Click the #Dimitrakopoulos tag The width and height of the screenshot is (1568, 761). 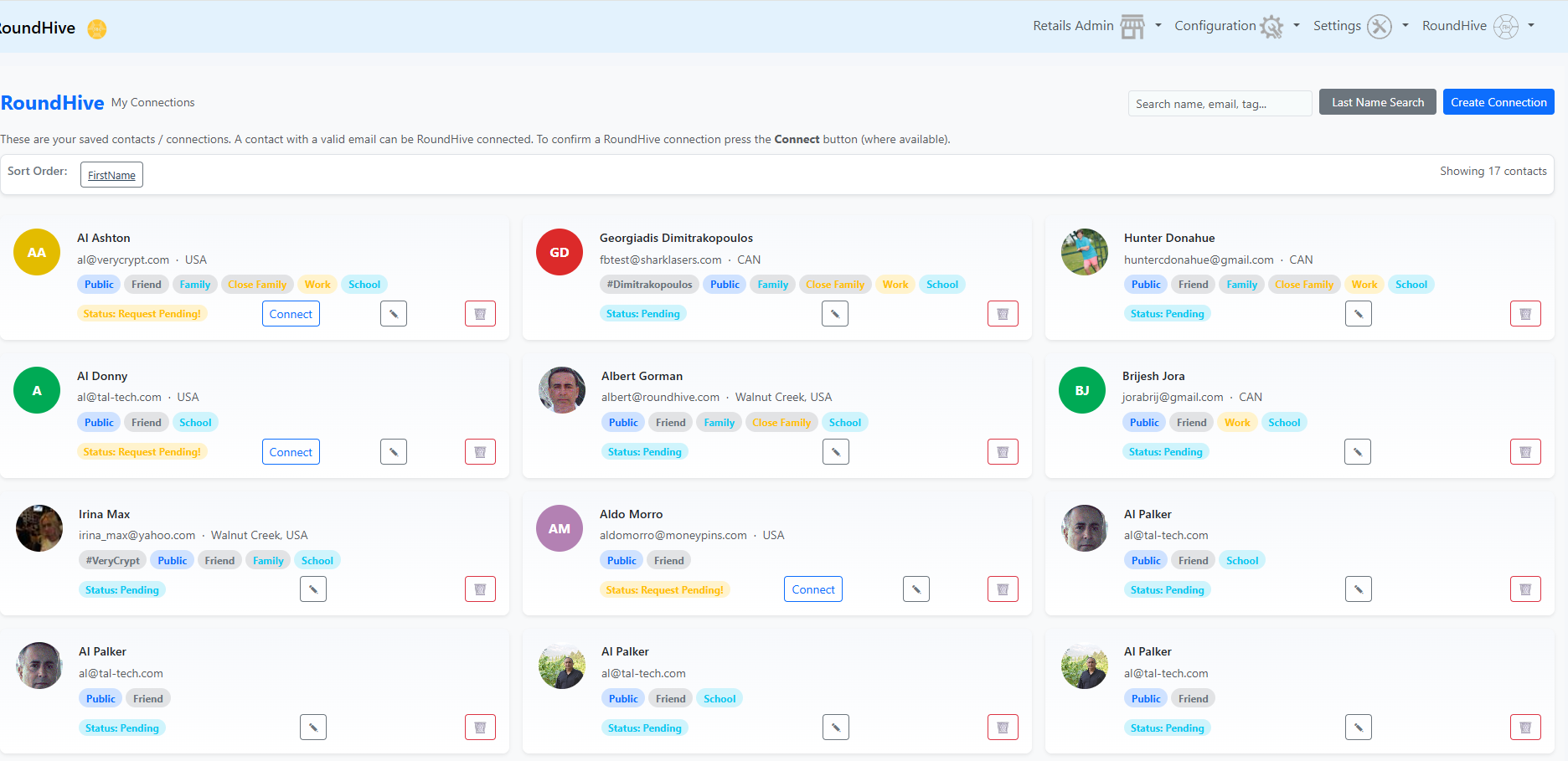click(x=650, y=285)
